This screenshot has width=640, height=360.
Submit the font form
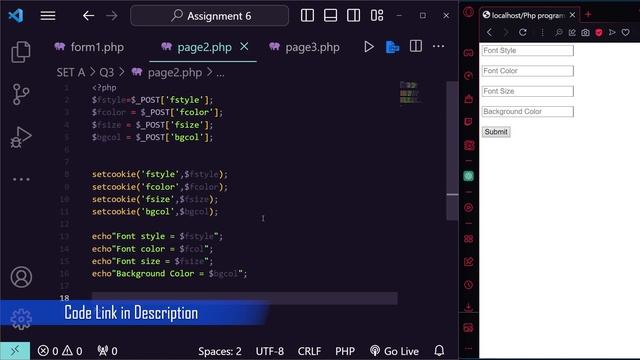coord(496,132)
